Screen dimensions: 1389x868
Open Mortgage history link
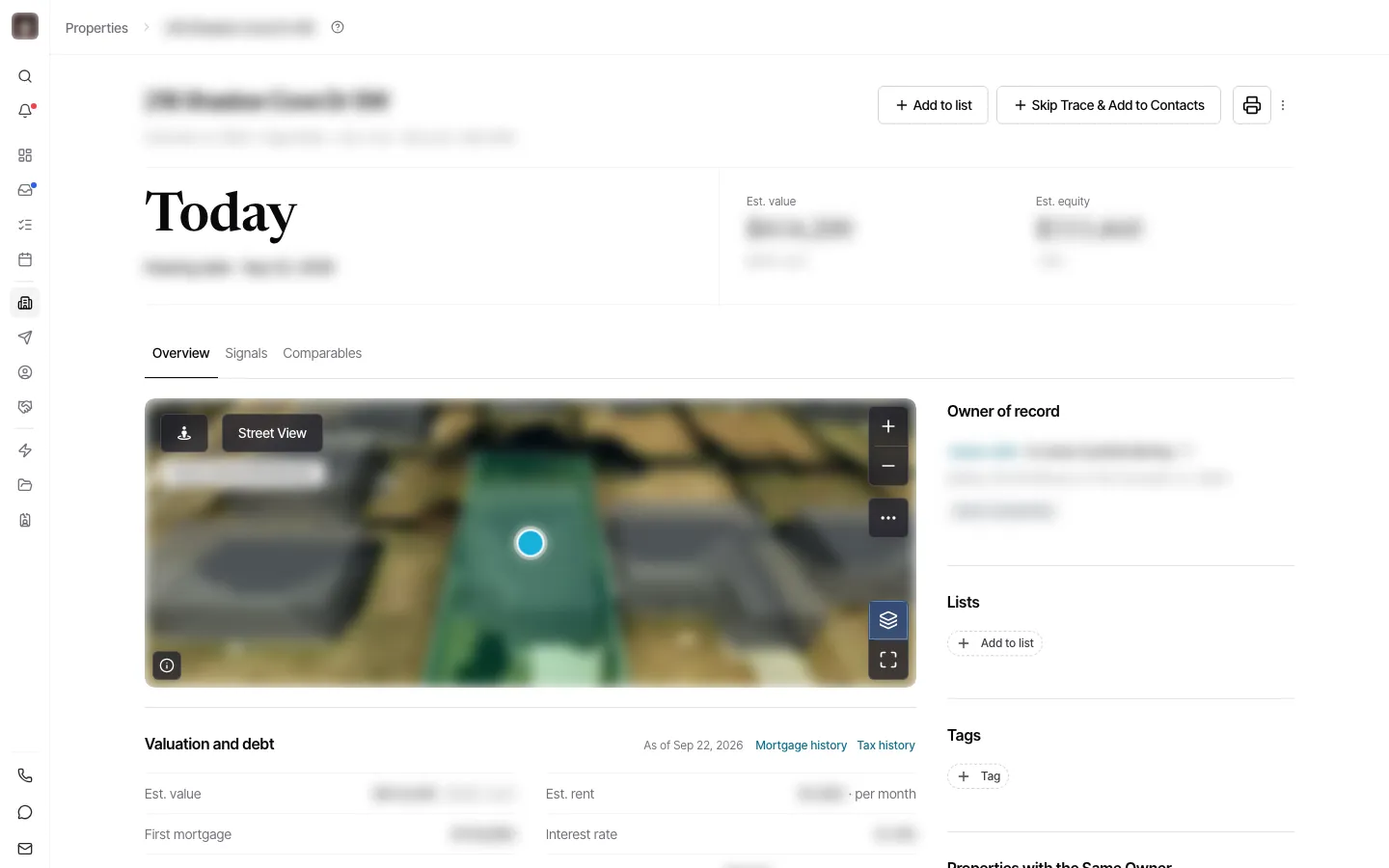801,746
